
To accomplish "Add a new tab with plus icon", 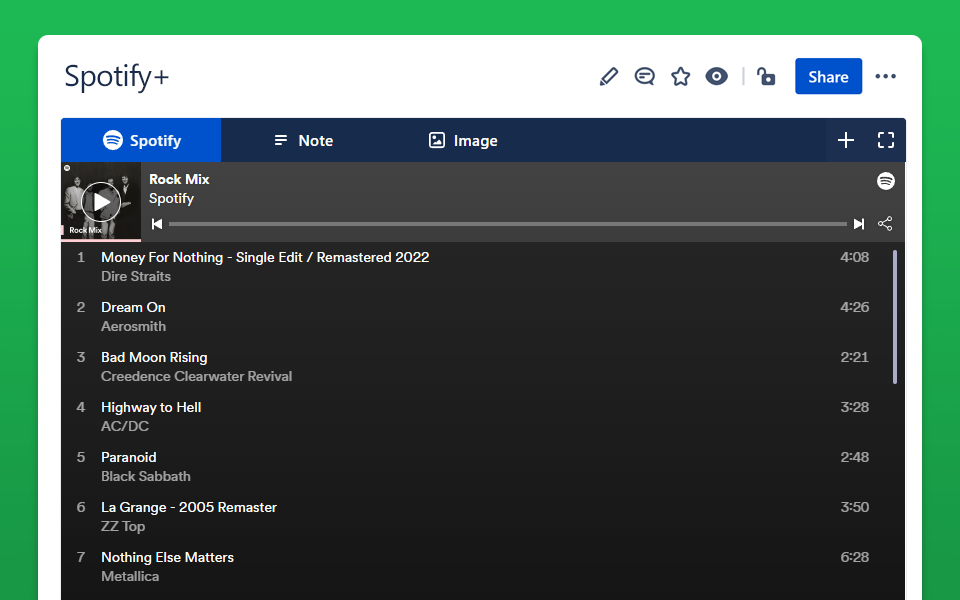I will tap(846, 140).
